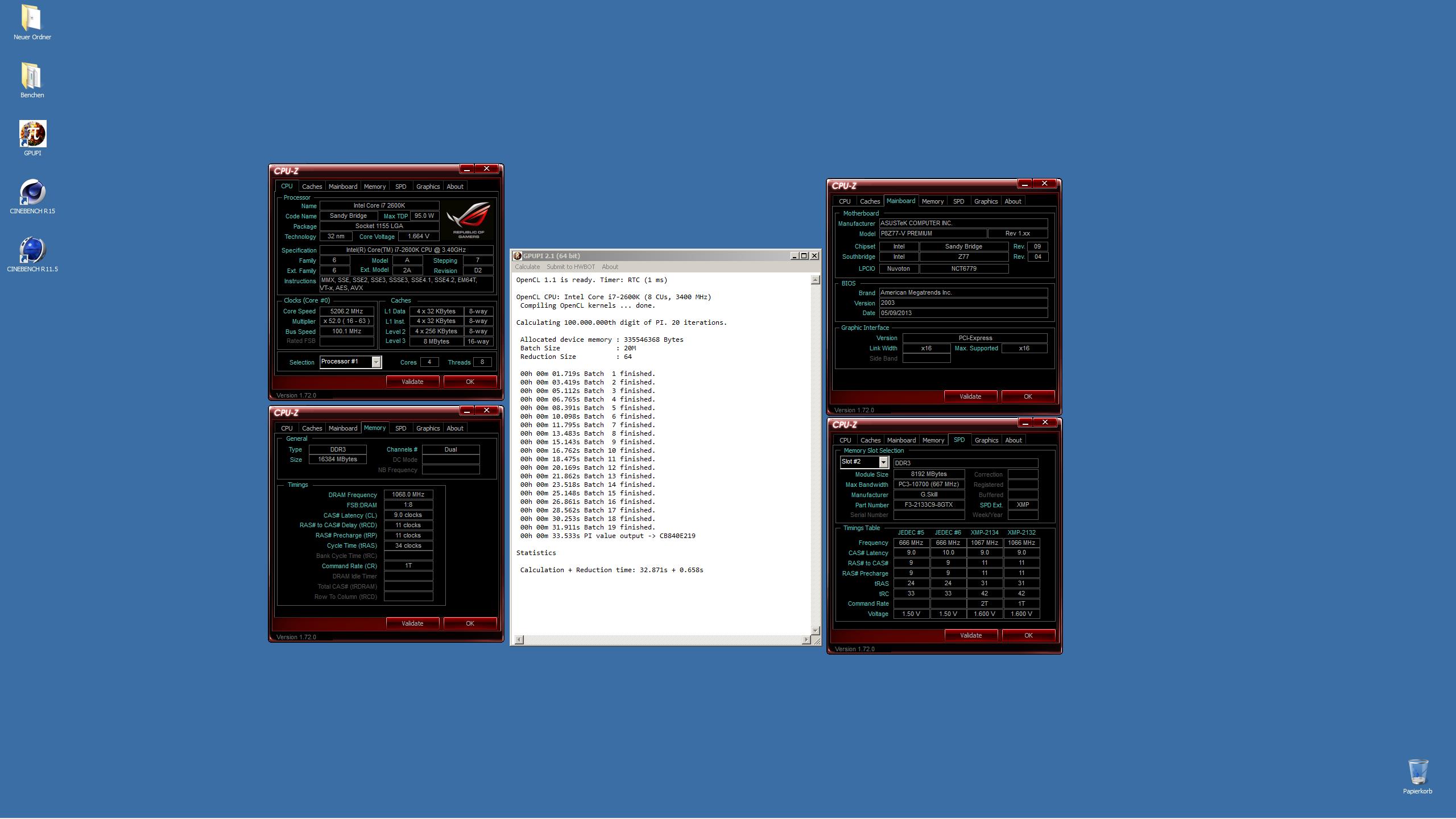Click GPUPI scrollbar up arrow
This screenshot has width=1456, height=819.
tap(815, 280)
